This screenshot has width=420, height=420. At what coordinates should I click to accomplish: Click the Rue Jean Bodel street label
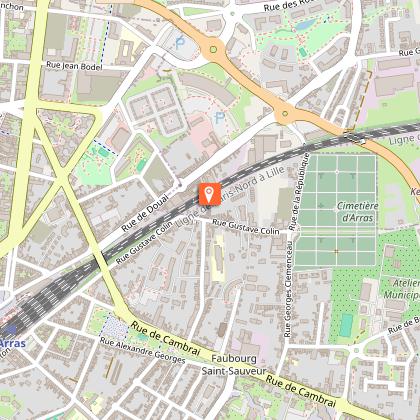74,66
